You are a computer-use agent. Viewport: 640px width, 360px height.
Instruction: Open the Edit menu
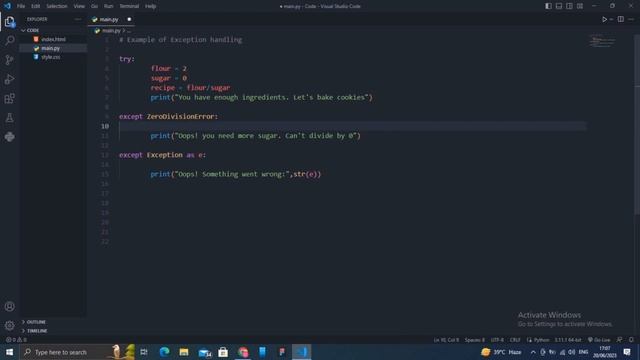click(36, 6)
